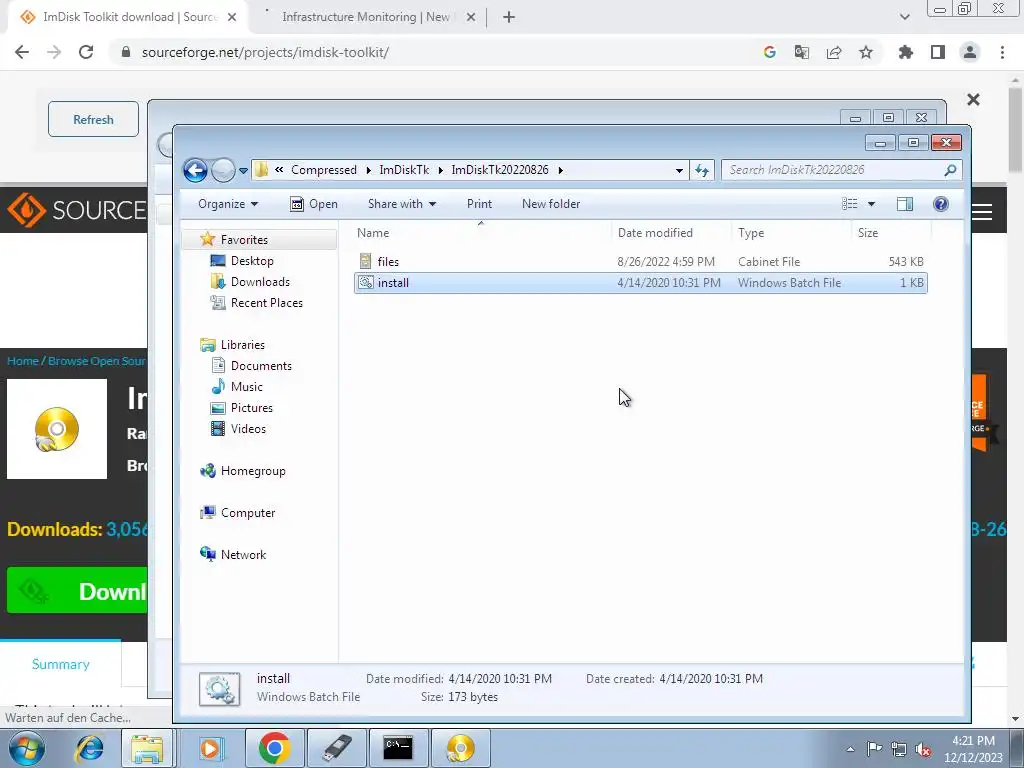Click the Refresh button on the webpage
The width and height of the screenshot is (1024, 768).
pos(93,120)
